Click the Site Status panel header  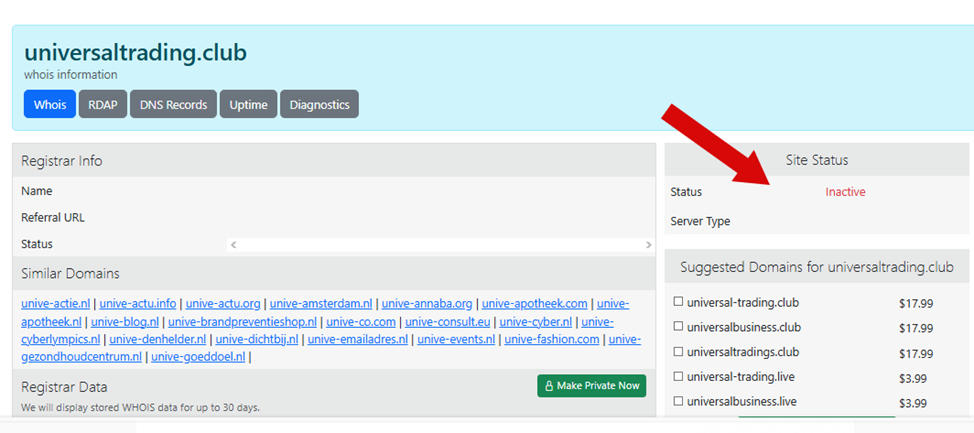coord(817,160)
